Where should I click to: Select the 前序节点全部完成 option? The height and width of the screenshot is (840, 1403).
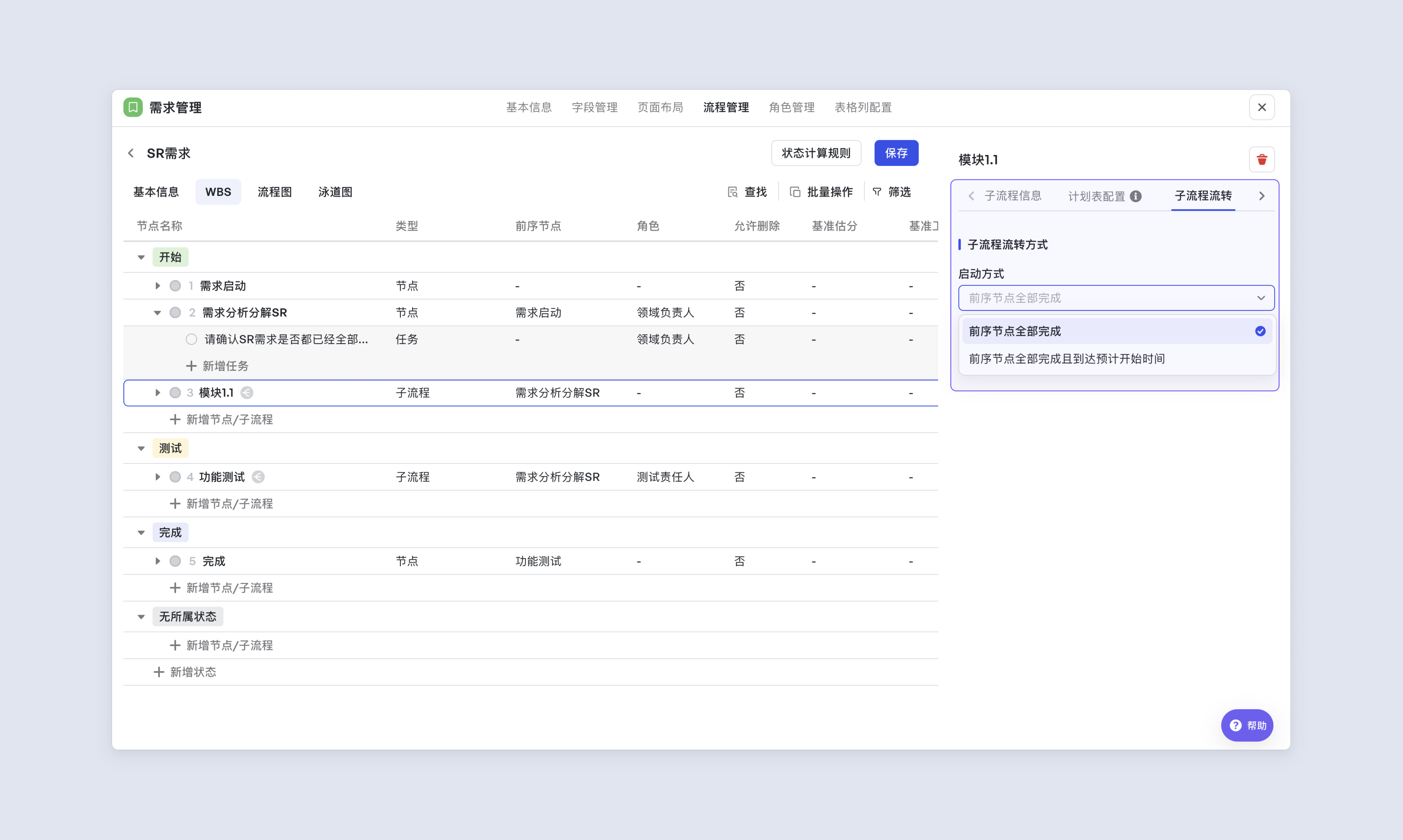click(1117, 331)
